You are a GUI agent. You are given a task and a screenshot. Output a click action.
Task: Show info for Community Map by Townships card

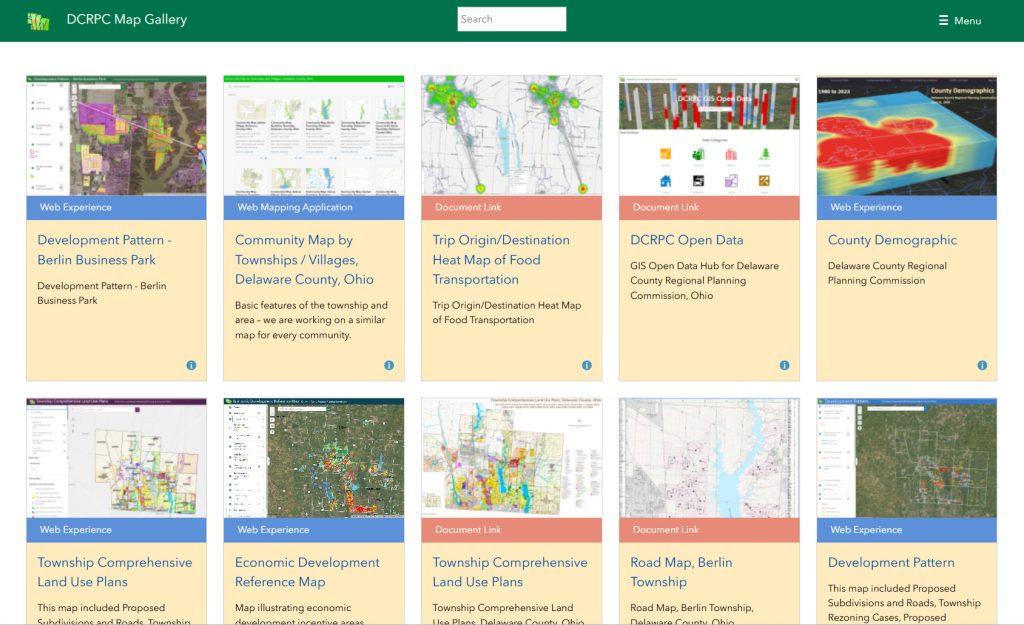pyautogui.click(x=389, y=366)
